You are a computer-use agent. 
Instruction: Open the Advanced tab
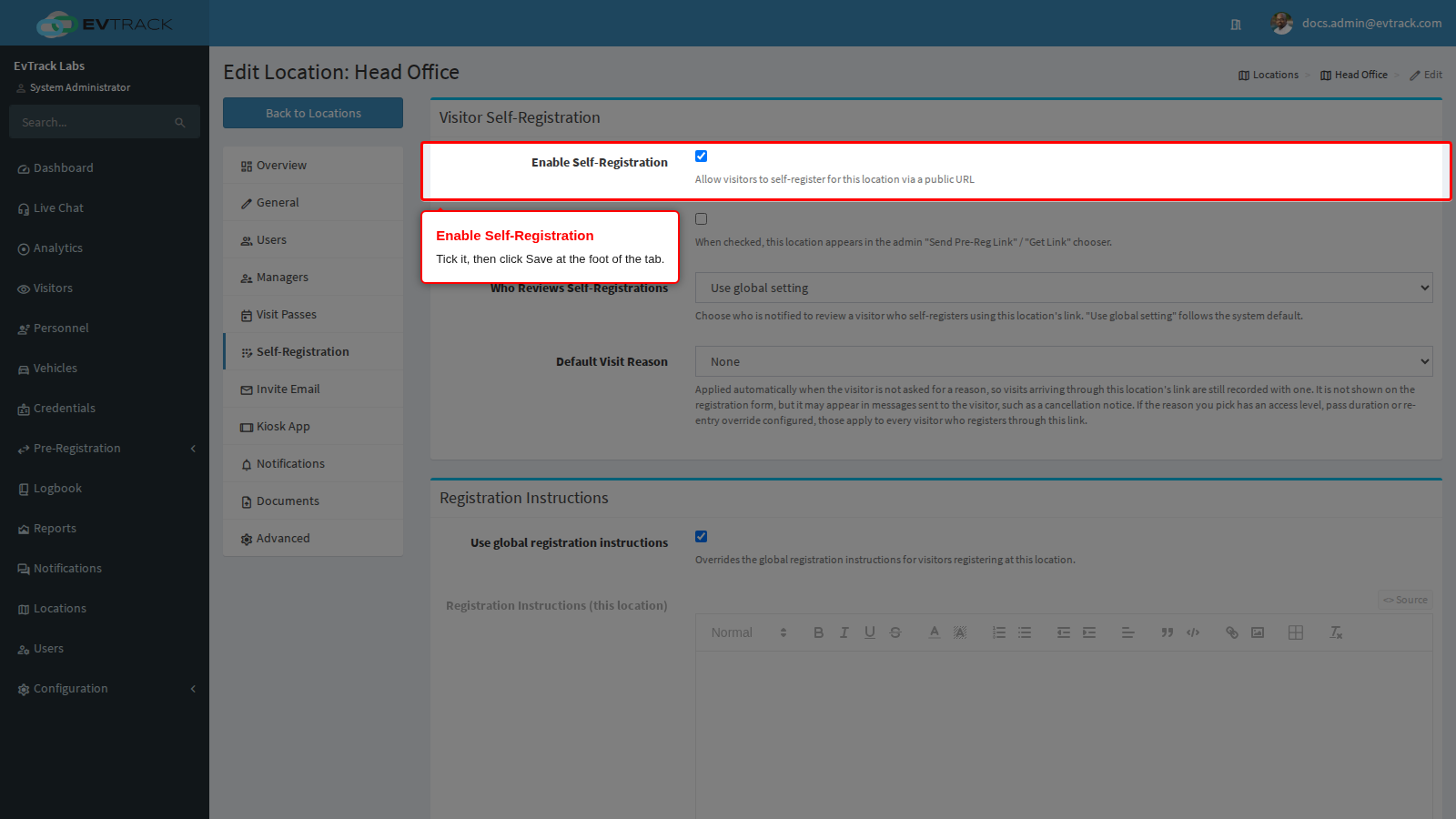point(313,539)
